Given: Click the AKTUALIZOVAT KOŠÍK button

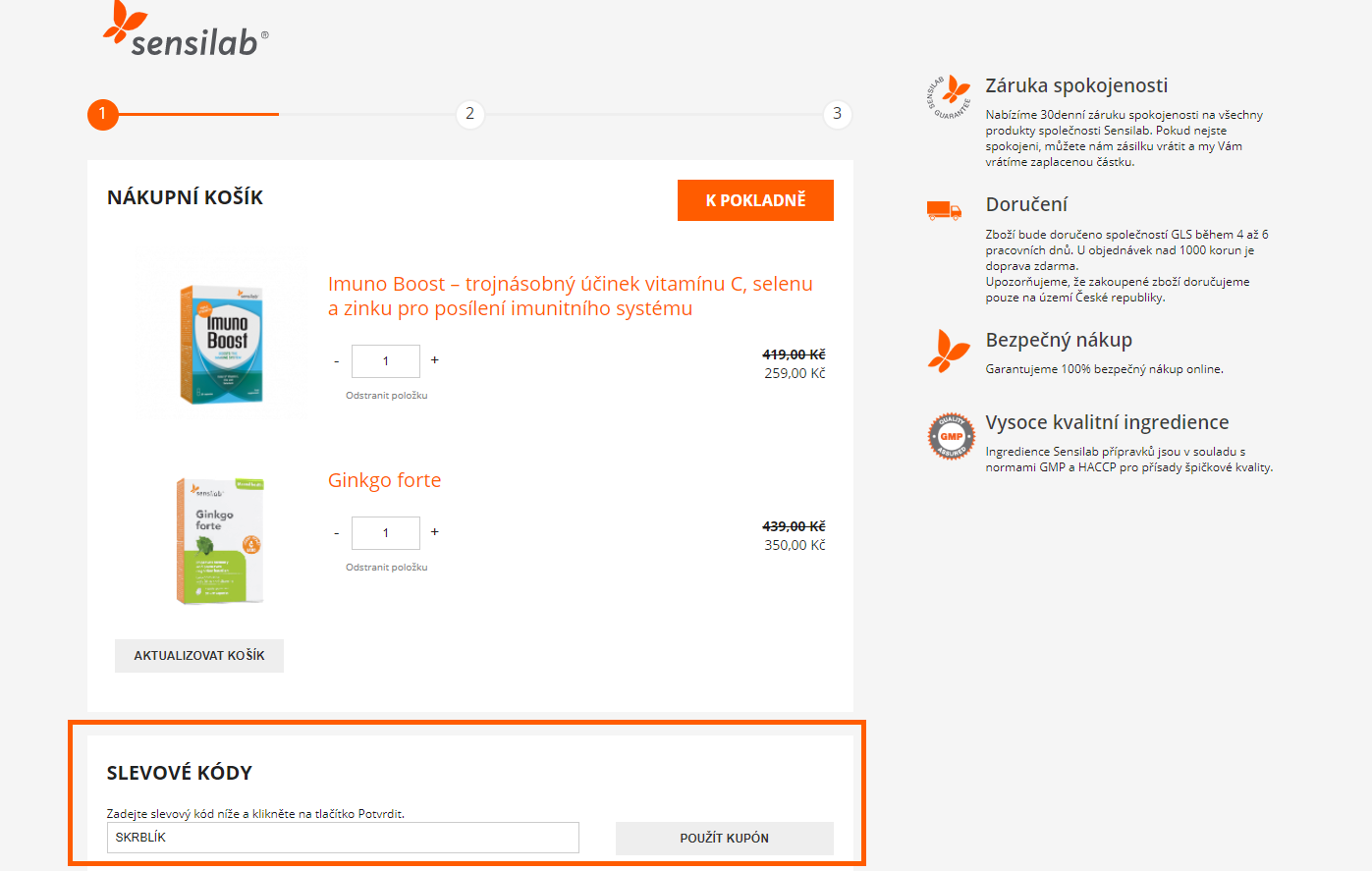Looking at the screenshot, I should coord(199,656).
